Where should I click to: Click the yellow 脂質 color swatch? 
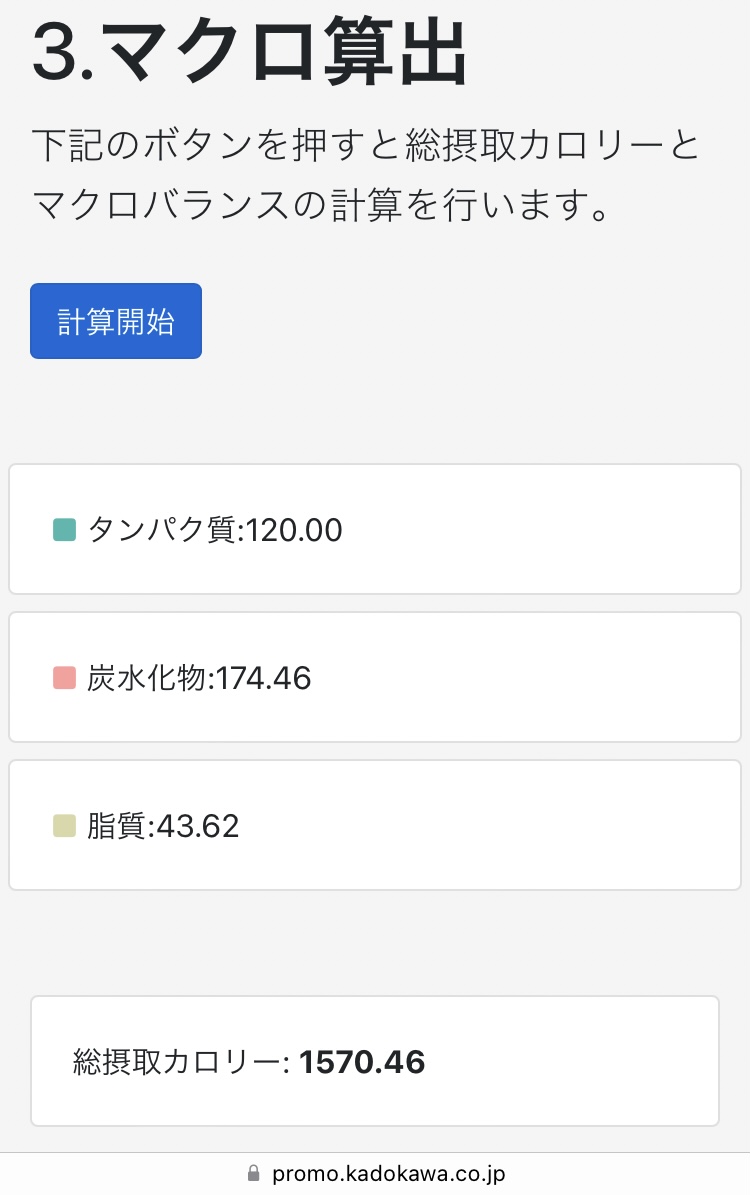pos(64,825)
